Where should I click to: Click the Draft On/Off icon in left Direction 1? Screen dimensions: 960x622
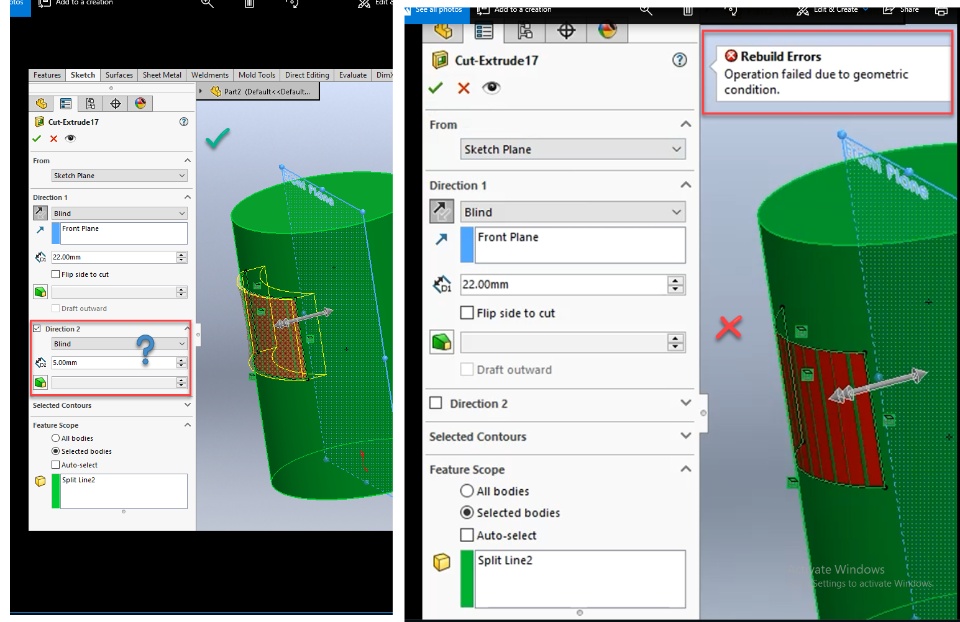(x=40, y=292)
